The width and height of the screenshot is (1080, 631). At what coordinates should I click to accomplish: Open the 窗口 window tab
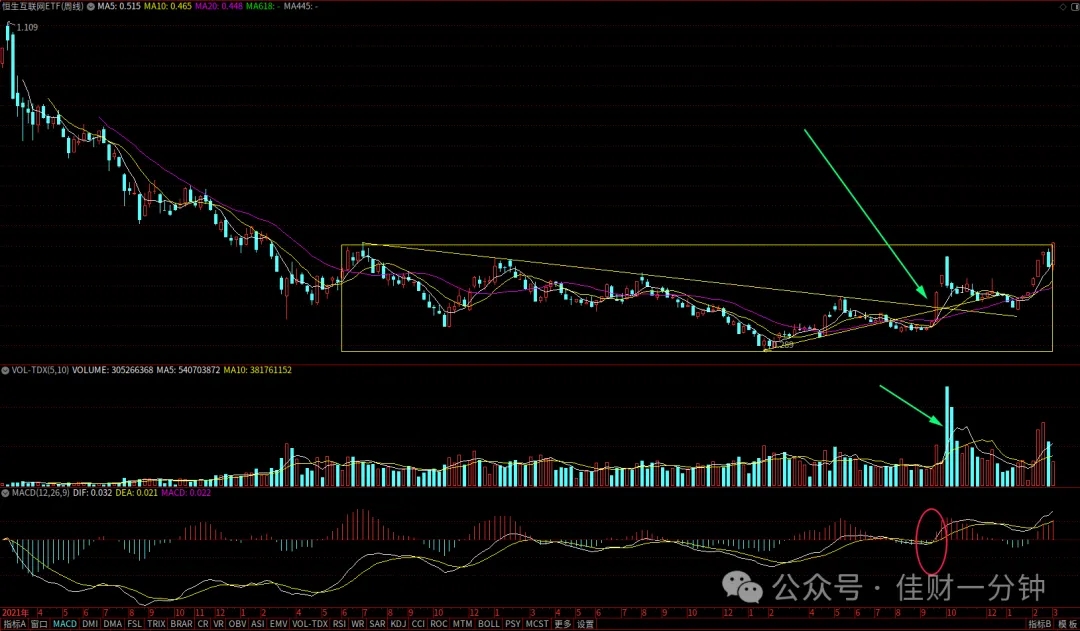tap(39, 623)
